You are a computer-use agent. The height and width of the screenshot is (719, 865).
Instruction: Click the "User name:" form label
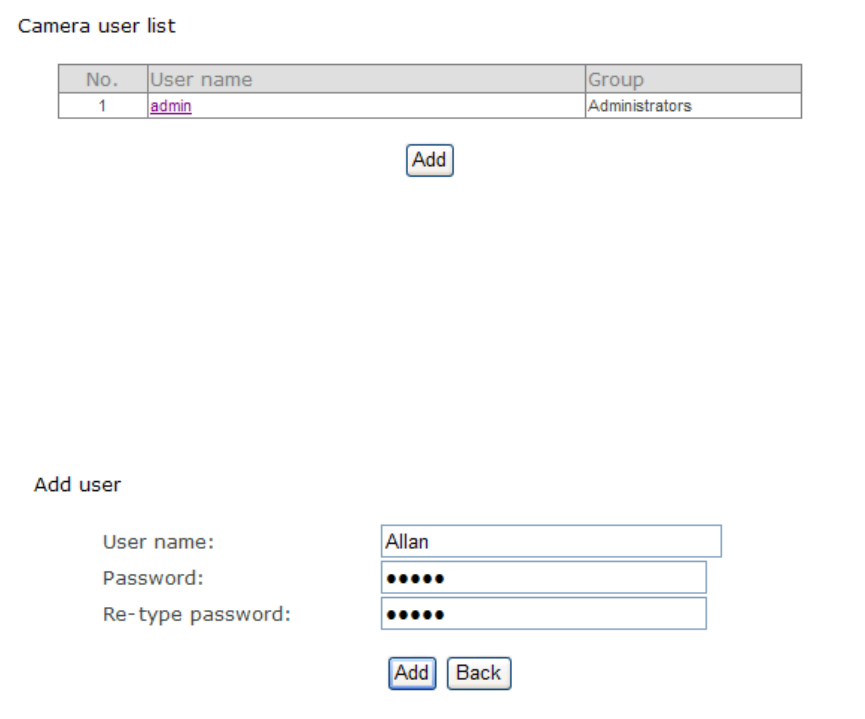[158, 542]
